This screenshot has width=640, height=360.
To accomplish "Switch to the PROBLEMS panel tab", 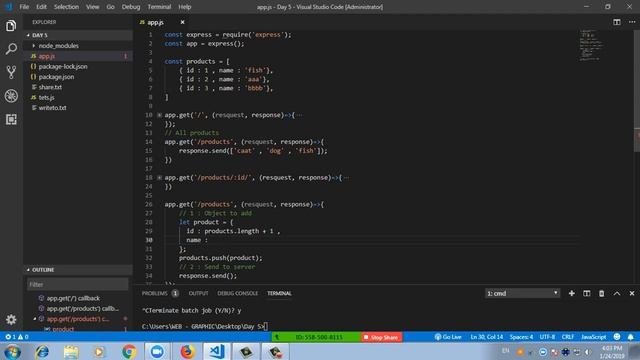I will [155, 293].
